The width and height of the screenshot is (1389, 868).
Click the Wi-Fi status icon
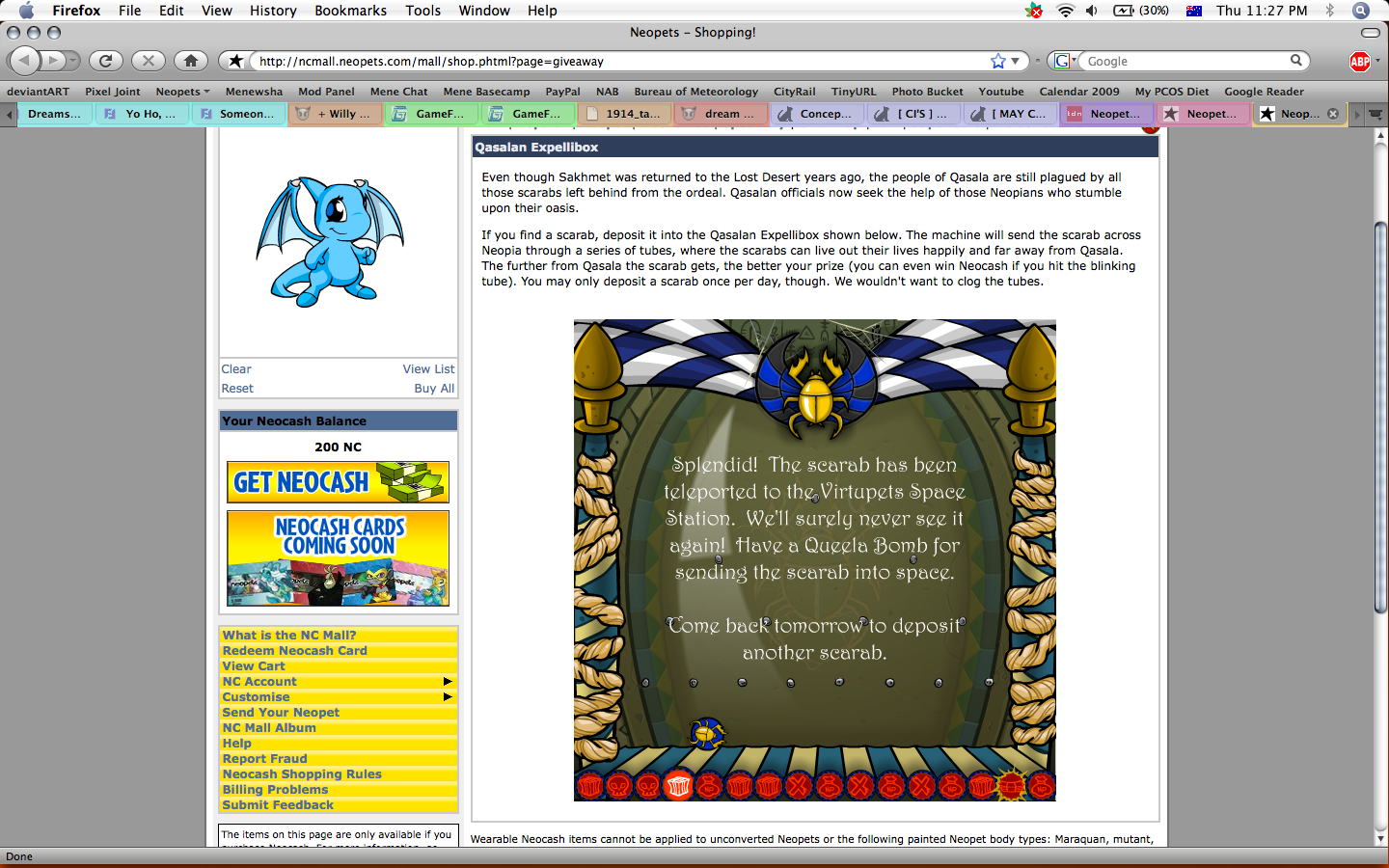click(1066, 11)
